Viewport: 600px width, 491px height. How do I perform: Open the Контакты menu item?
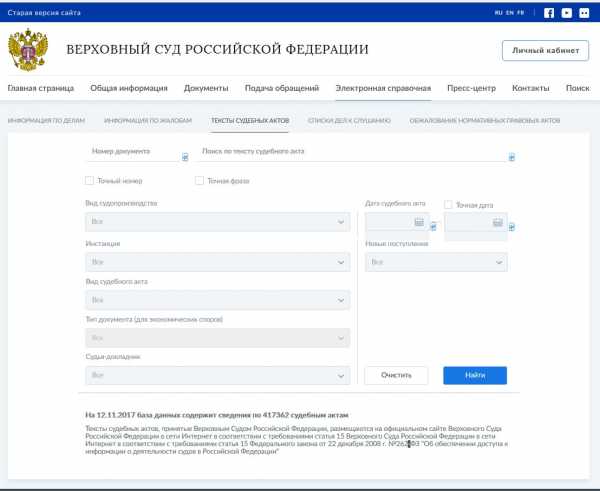pyautogui.click(x=531, y=88)
